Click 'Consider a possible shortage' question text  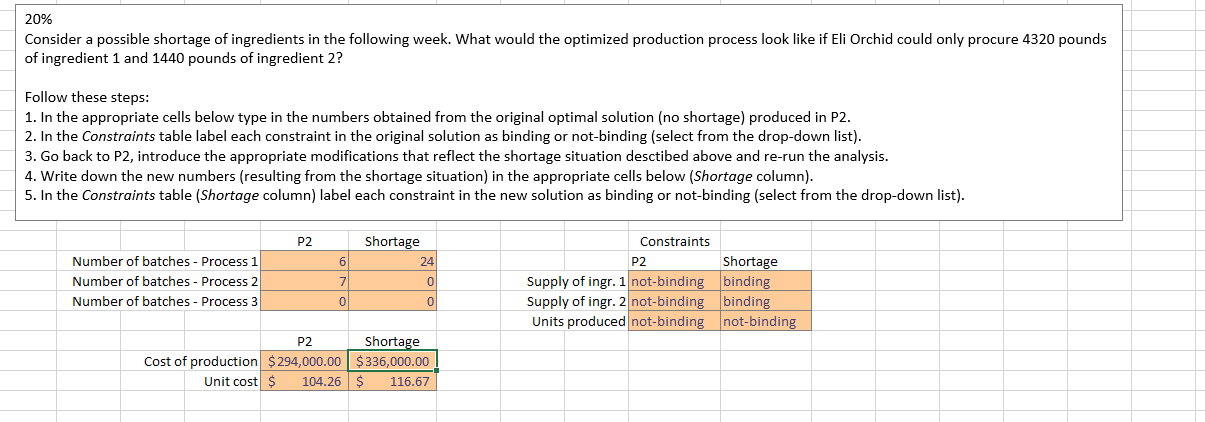click(x=565, y=49)
